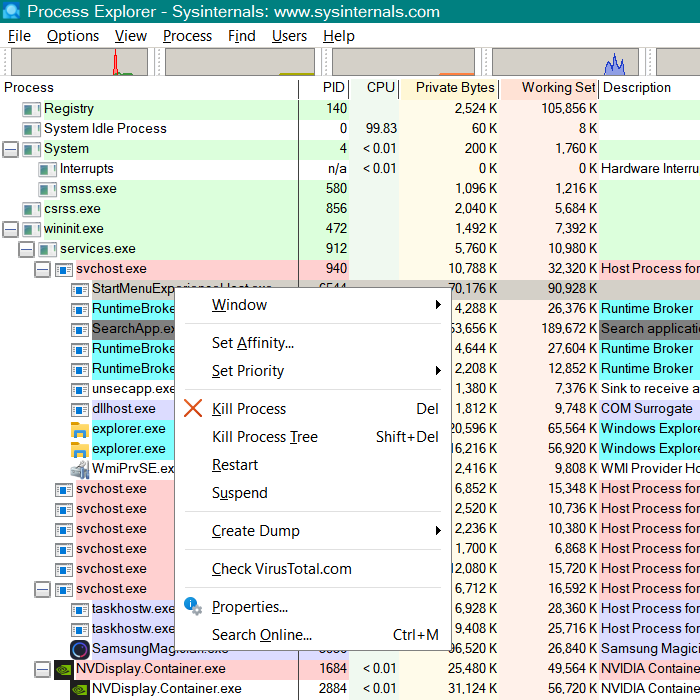
Task: Open the Create Dump submenu
Action: tap(312, 531)
